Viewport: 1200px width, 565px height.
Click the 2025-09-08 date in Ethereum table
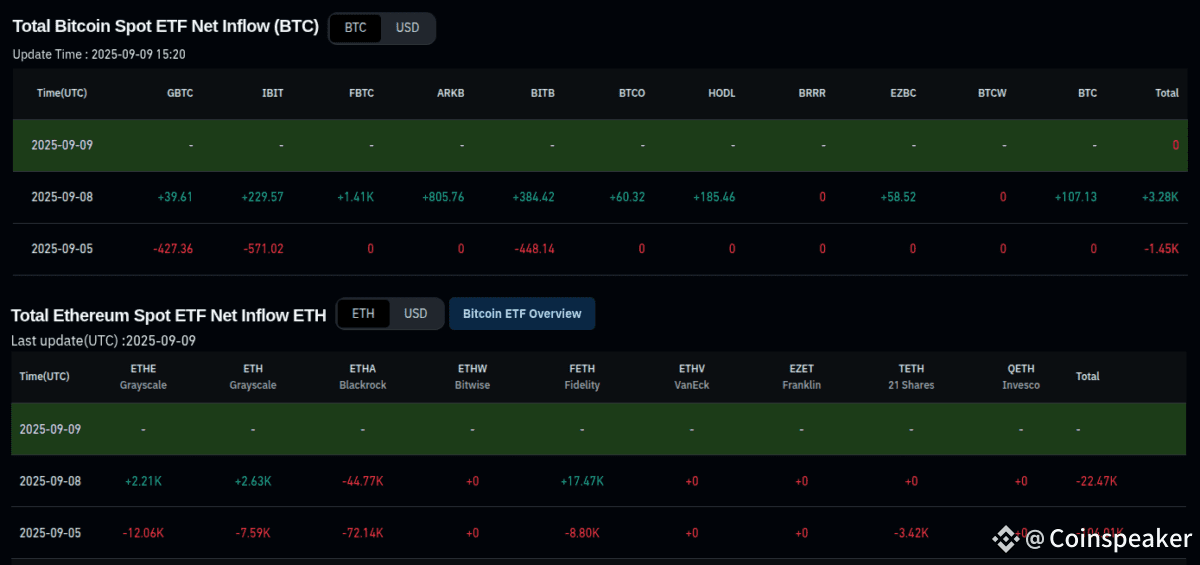pos(50,481)
